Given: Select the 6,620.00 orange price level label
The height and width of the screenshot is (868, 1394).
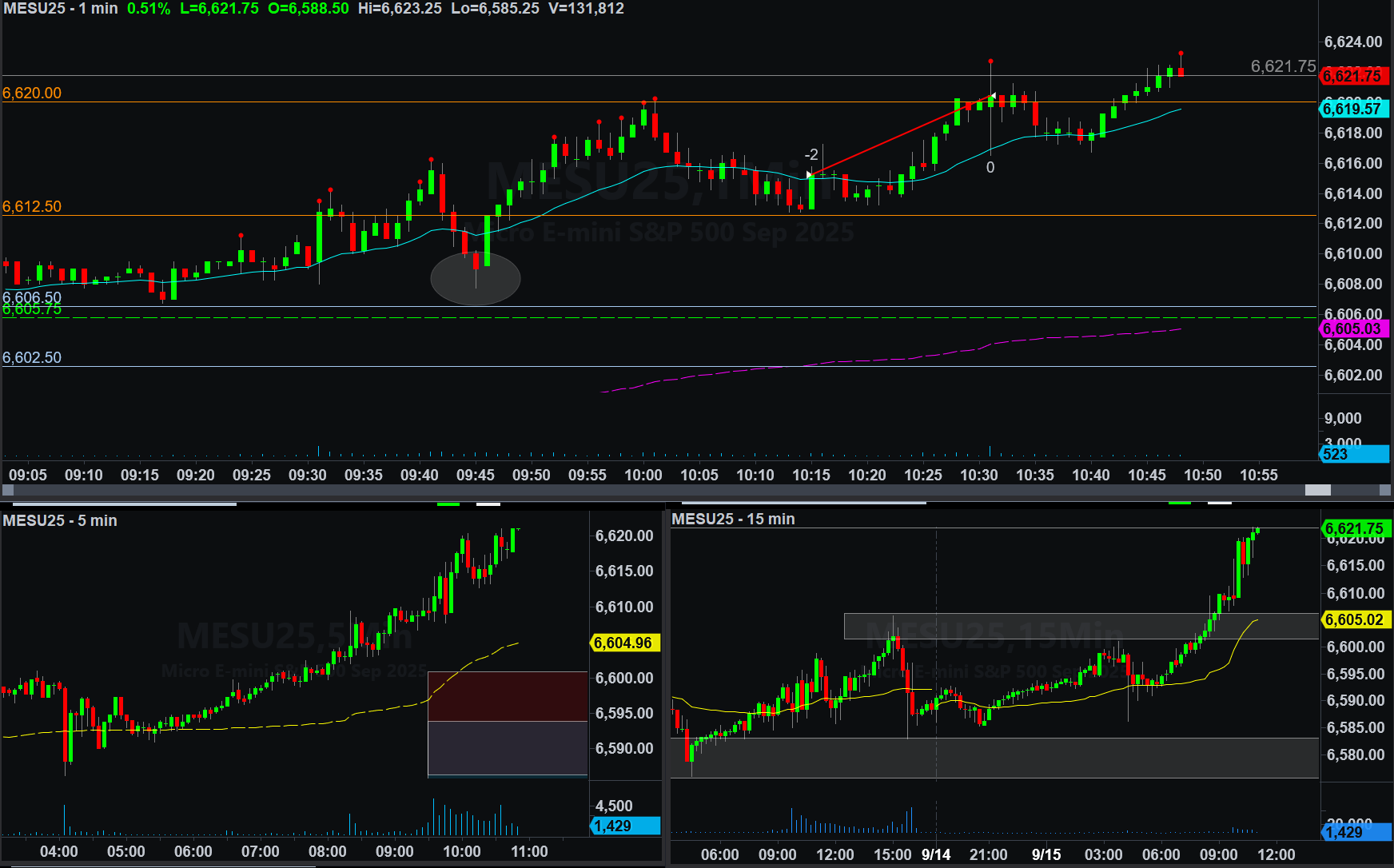Looking at the screenshot, I should [32, 93].
